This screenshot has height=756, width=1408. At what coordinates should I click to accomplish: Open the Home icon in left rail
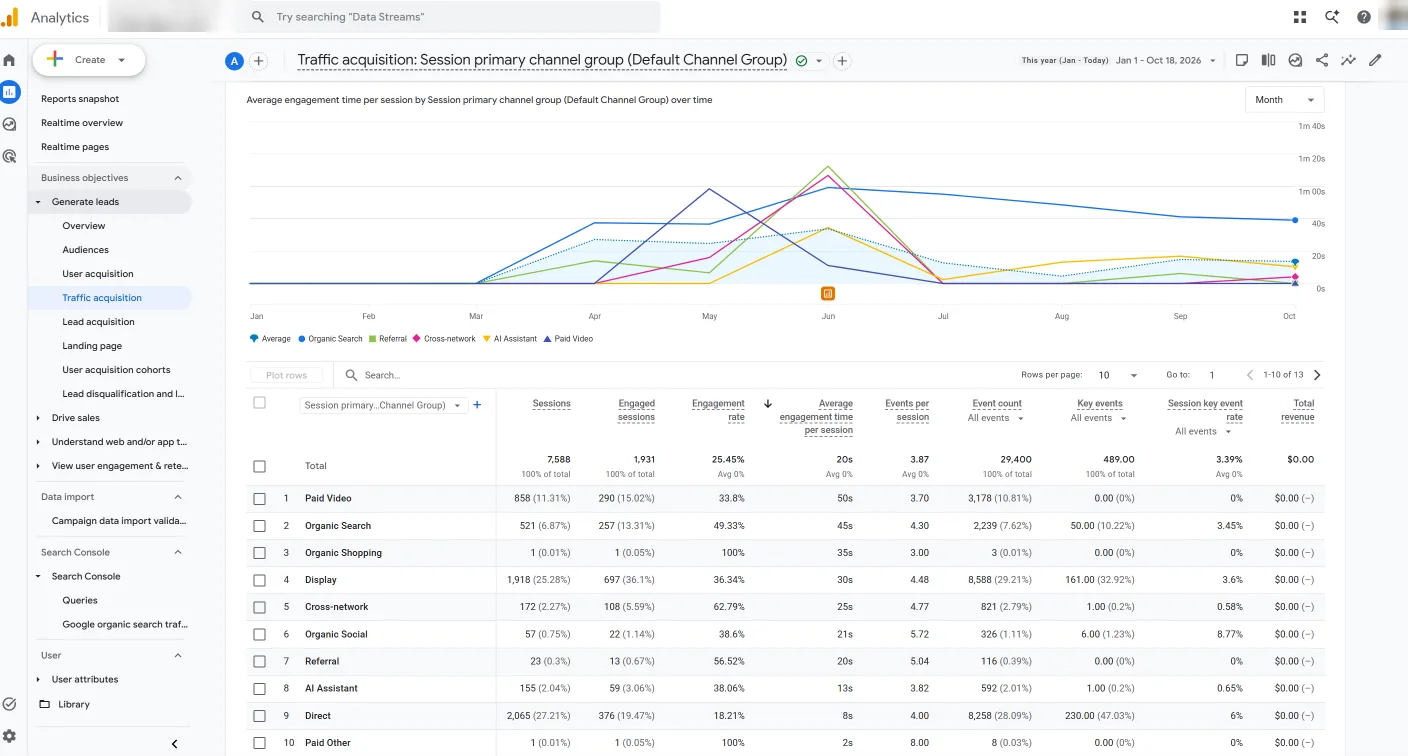pyautogui.click(x=9, y=60)
